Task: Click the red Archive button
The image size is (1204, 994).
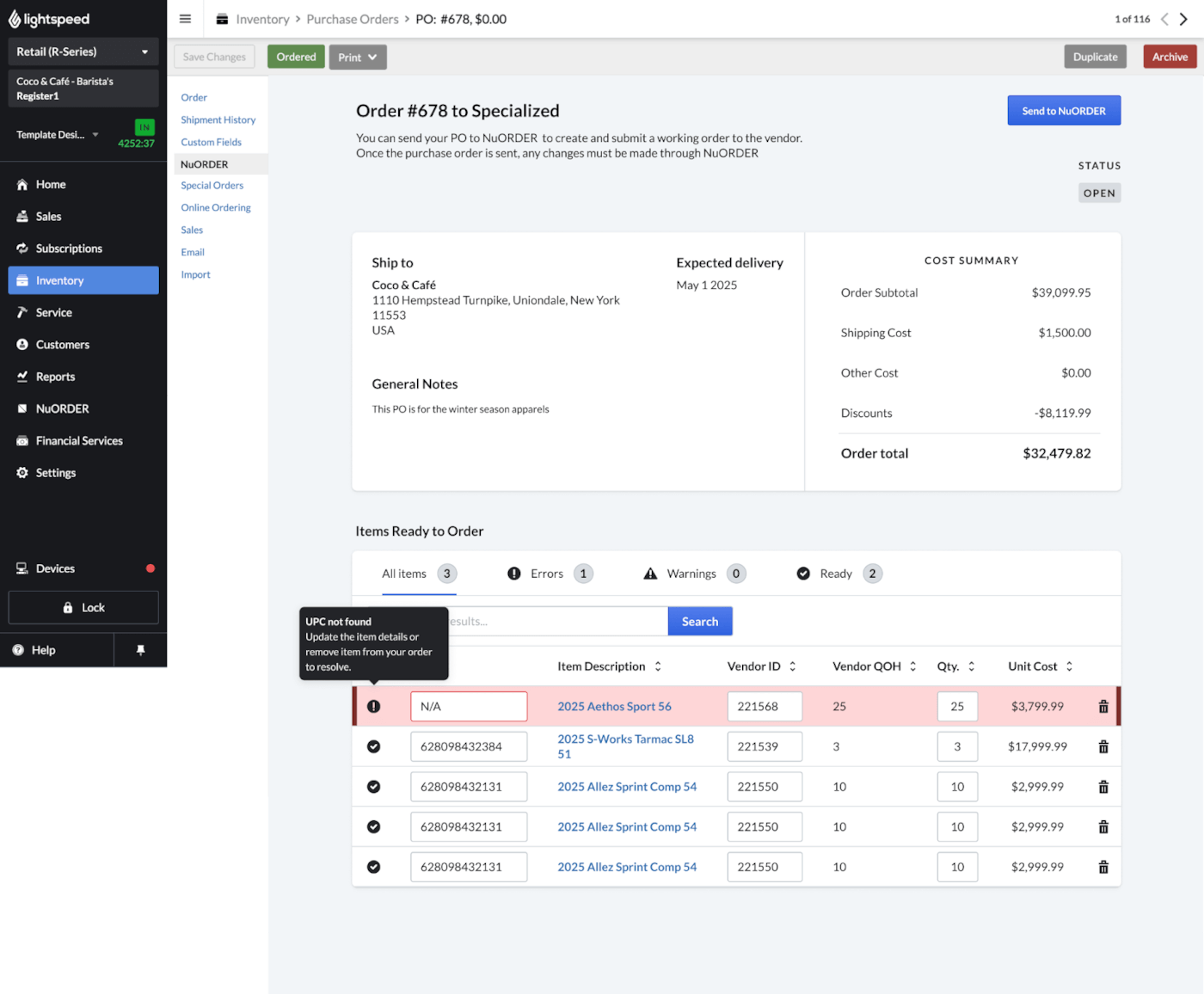Action: click(1170, 57)
